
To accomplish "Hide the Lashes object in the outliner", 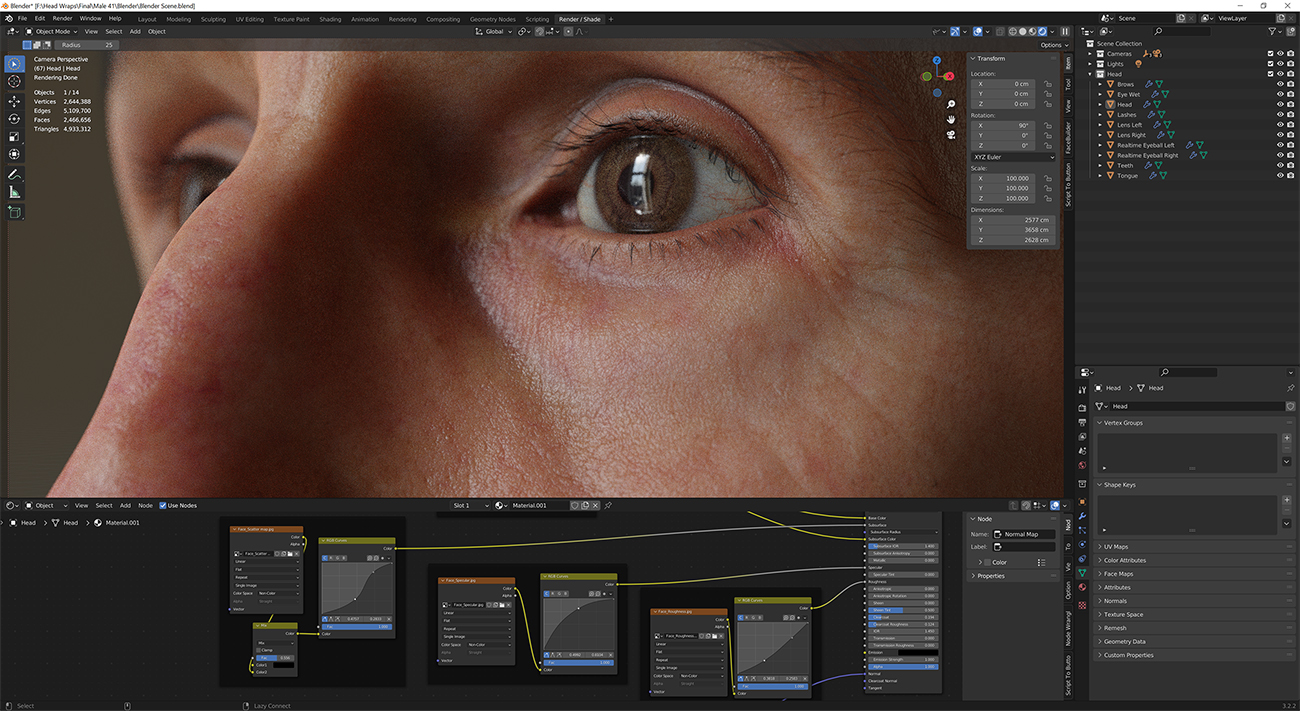I will (x=1280, y=114).
